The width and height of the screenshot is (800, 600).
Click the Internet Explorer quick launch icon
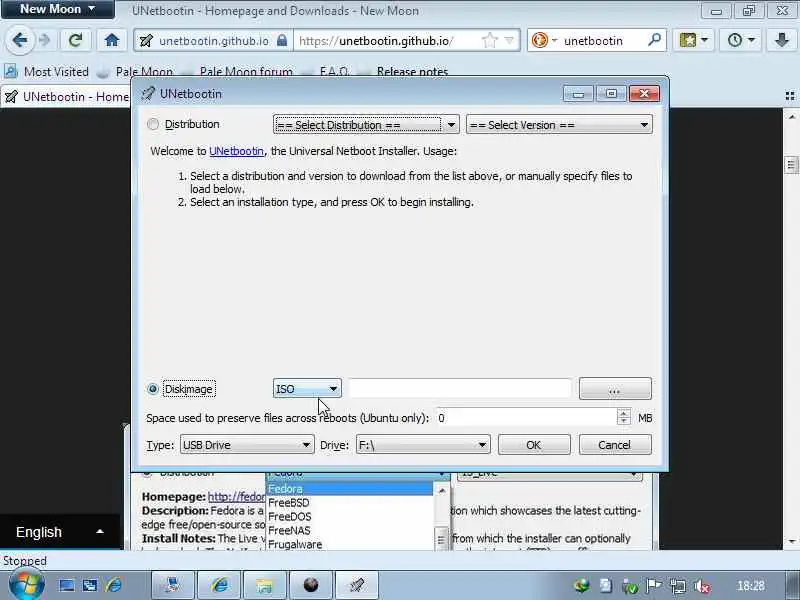(114, 585)
